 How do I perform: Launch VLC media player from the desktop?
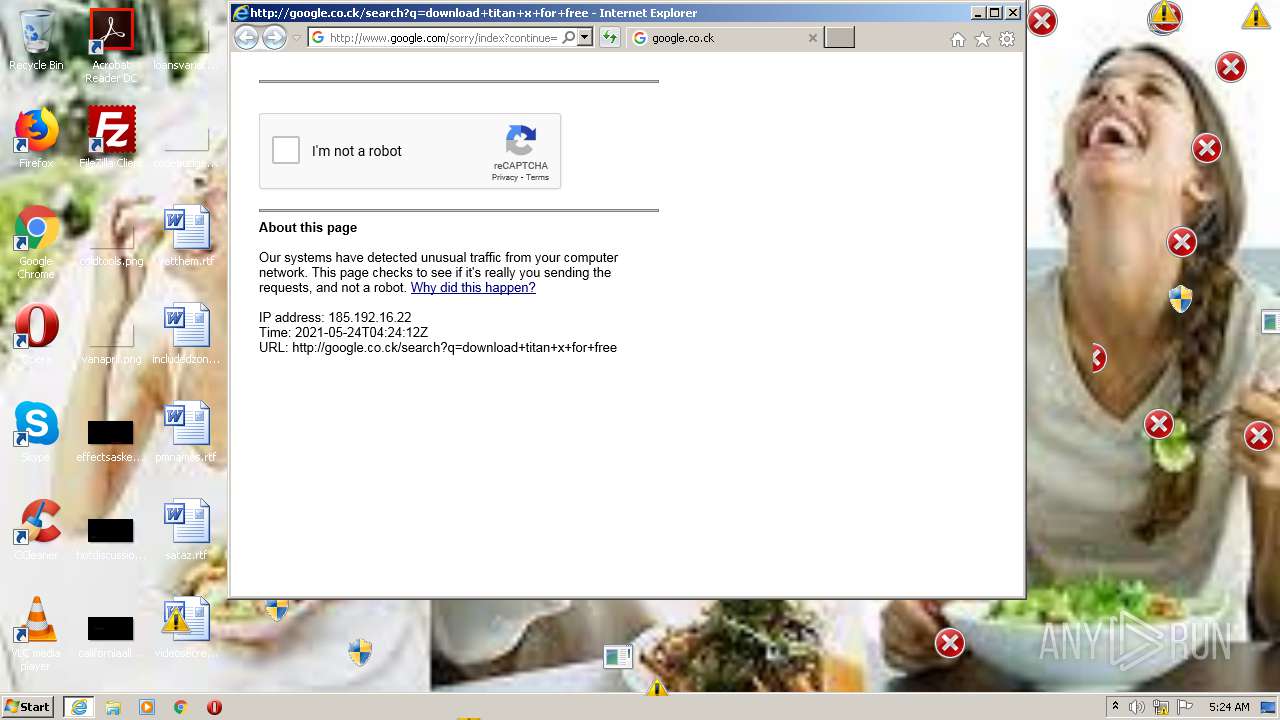coord(36,633)
